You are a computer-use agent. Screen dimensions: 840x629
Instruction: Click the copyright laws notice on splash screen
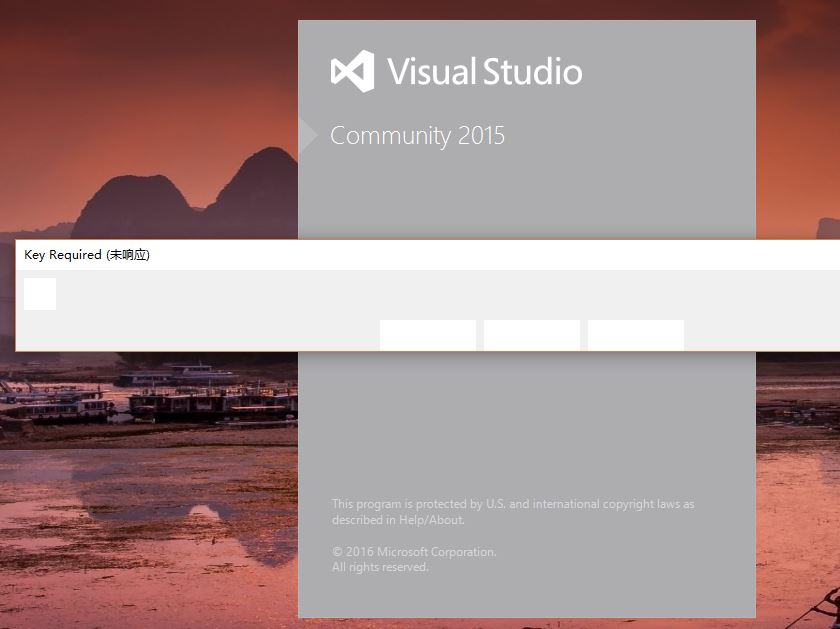tap(513, 512)
